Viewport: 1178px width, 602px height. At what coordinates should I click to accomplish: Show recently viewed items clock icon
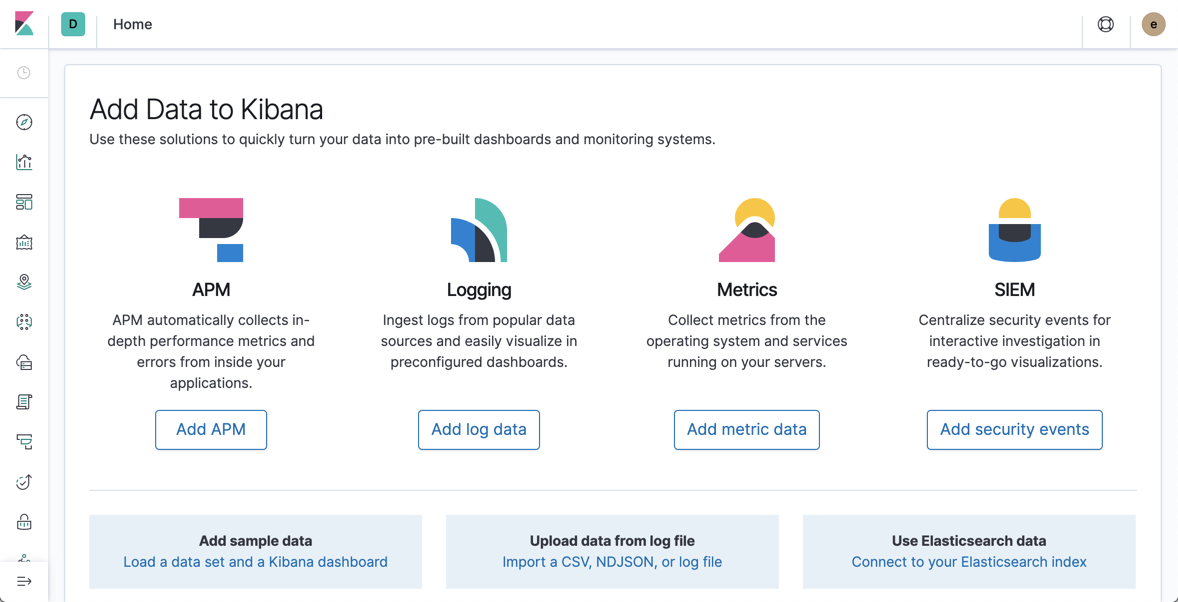(24, 73)
